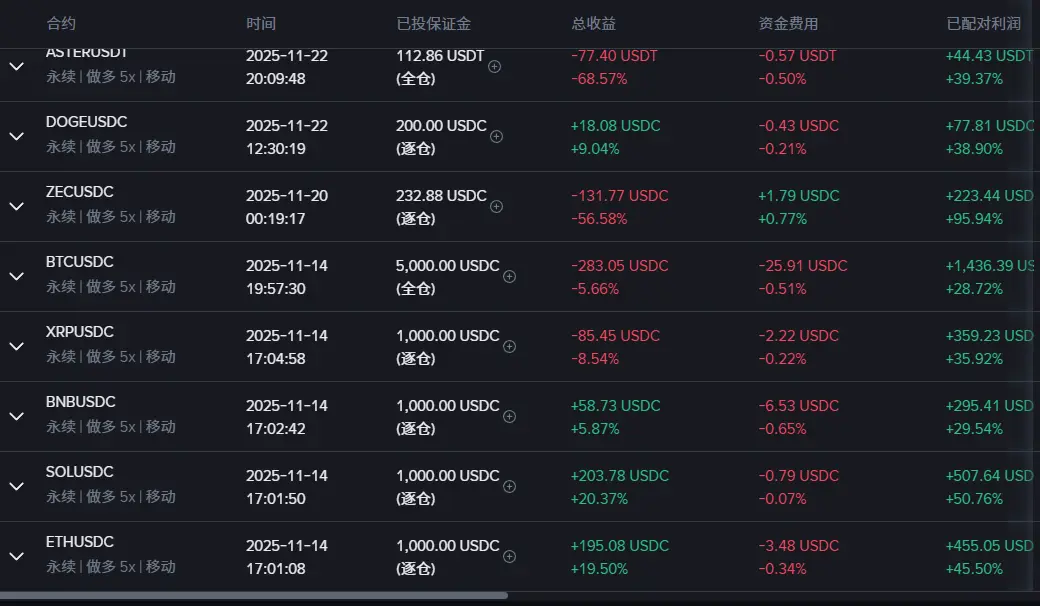
Task: Click the 总收益 column header
Action: click(x=593, y=24)
